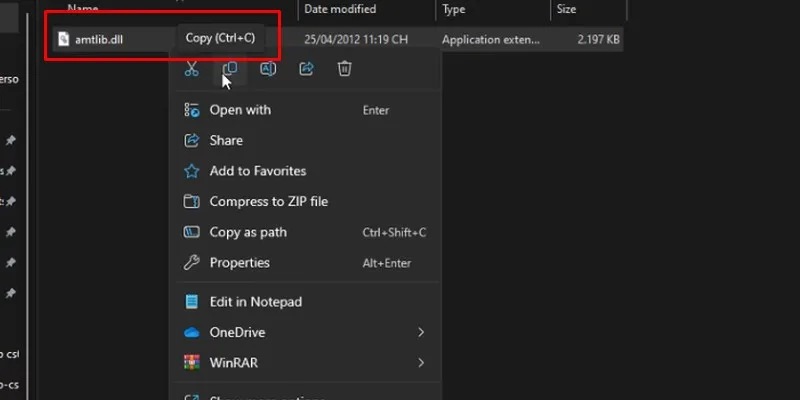Expand the WinRAR submenu arrow
This screenshot has height=400, width=800.
pyautogui.click(x=421, y=362)
